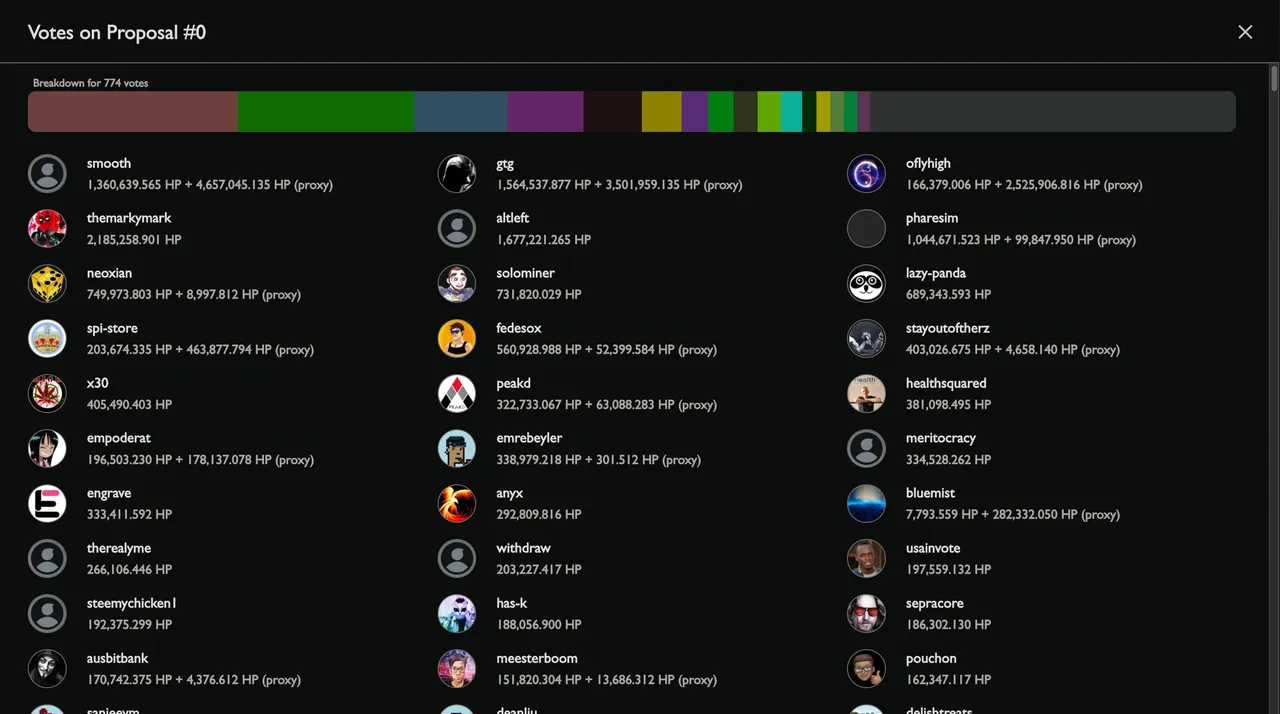Click the brown-red segment of vote breakdown bar
This screenshot has width=1280, height=714.
click(x=133, y=112)
